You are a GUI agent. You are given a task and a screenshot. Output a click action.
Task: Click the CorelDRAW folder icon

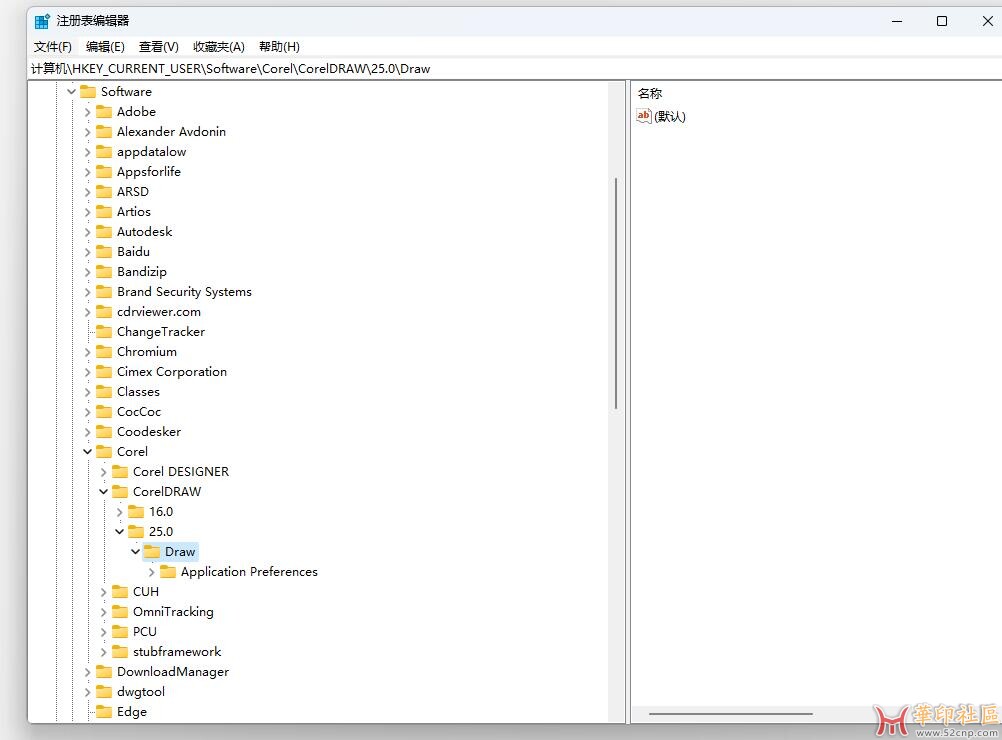(119, 491)
